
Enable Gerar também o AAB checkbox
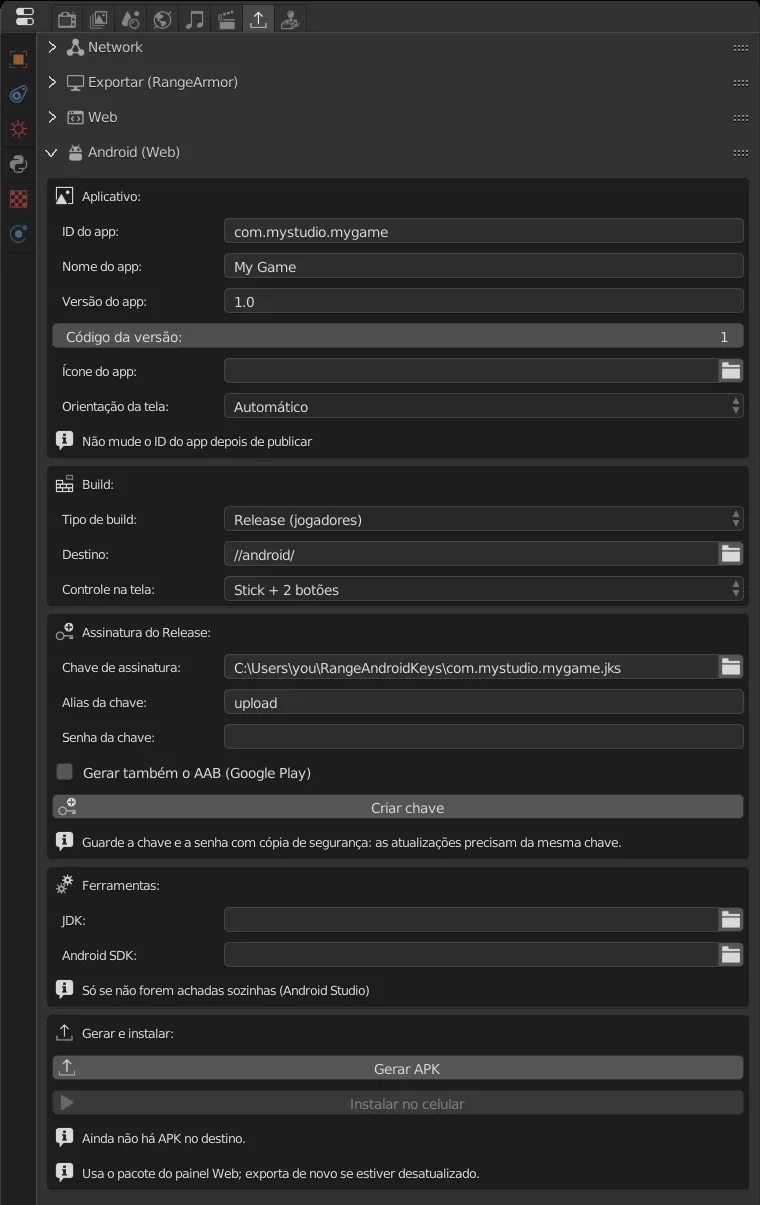[x=65, y=772]
